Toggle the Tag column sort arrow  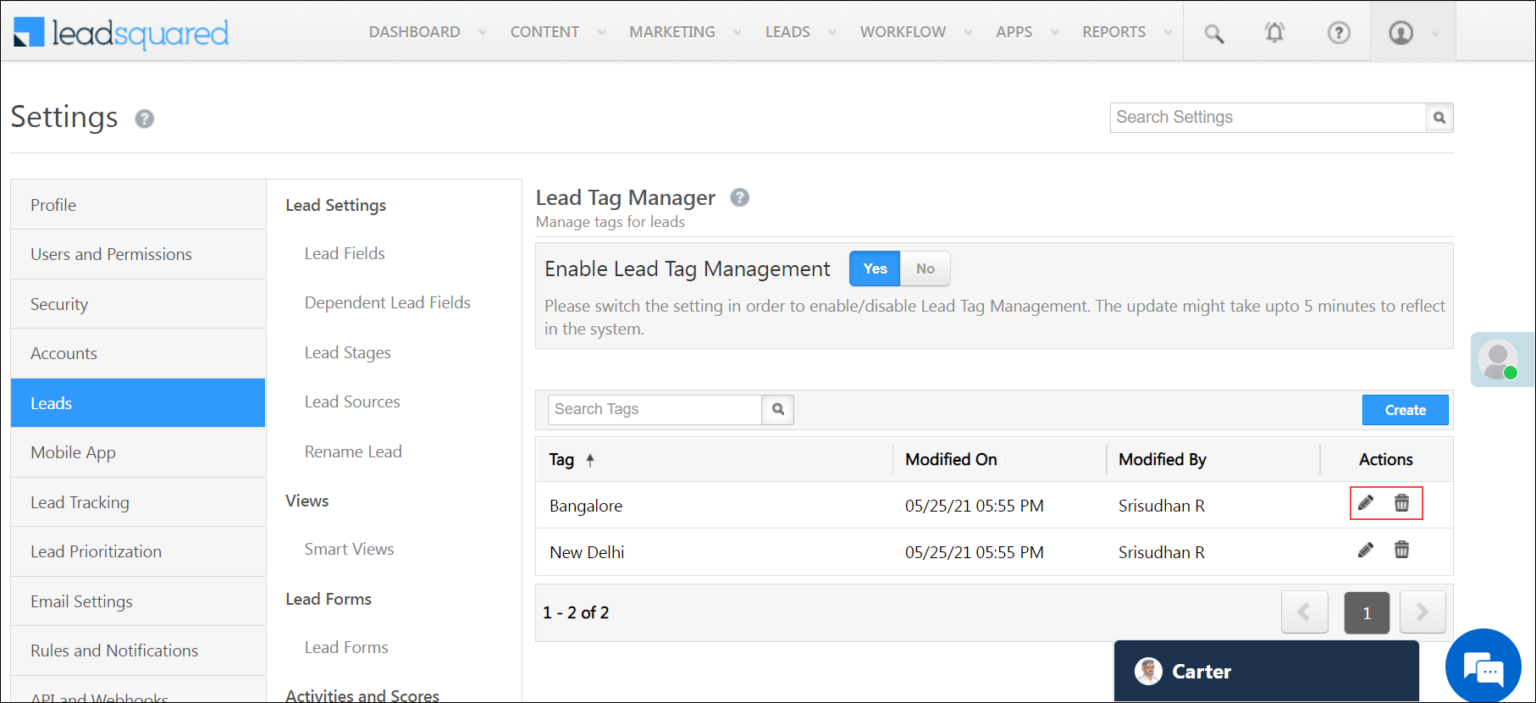click(x=589, y=459)
